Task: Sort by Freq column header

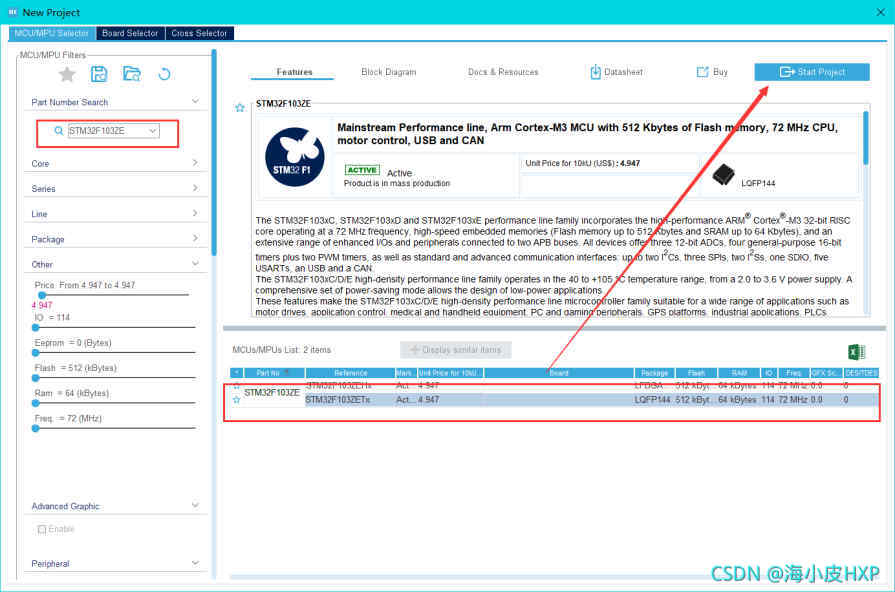Action: (x=793, y=373)
